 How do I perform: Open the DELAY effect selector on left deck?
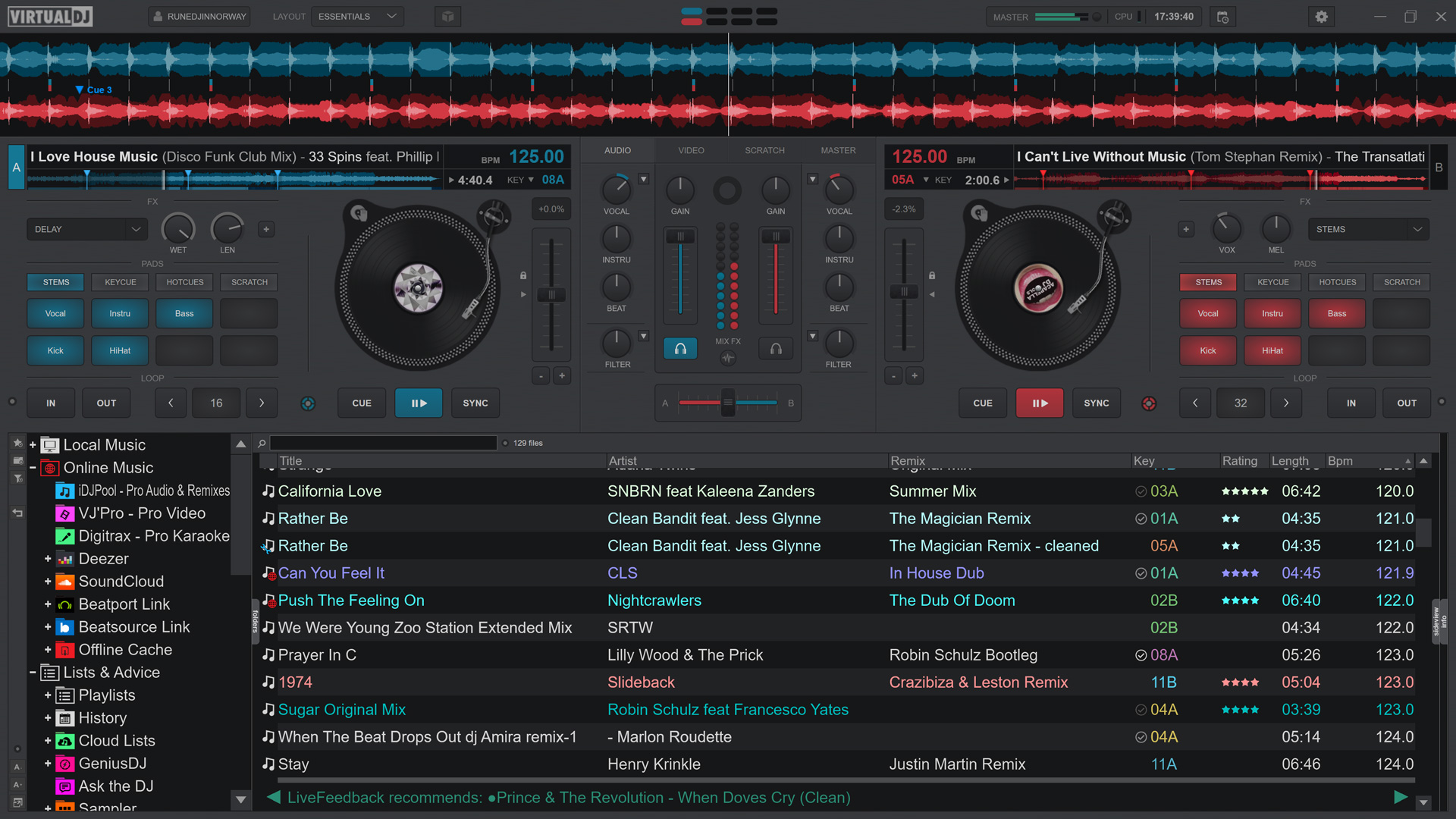click(86, 229)
